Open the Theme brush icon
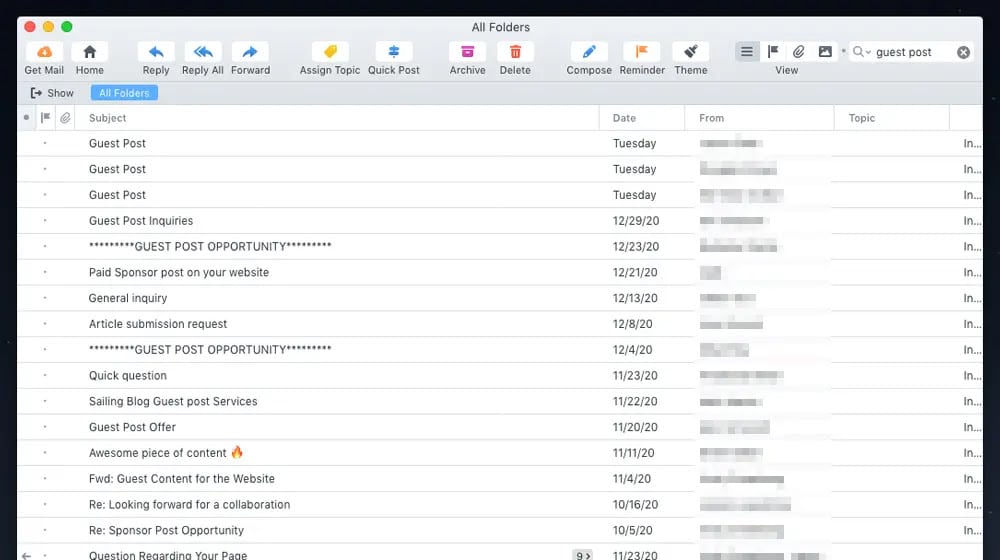 (691, 52)
